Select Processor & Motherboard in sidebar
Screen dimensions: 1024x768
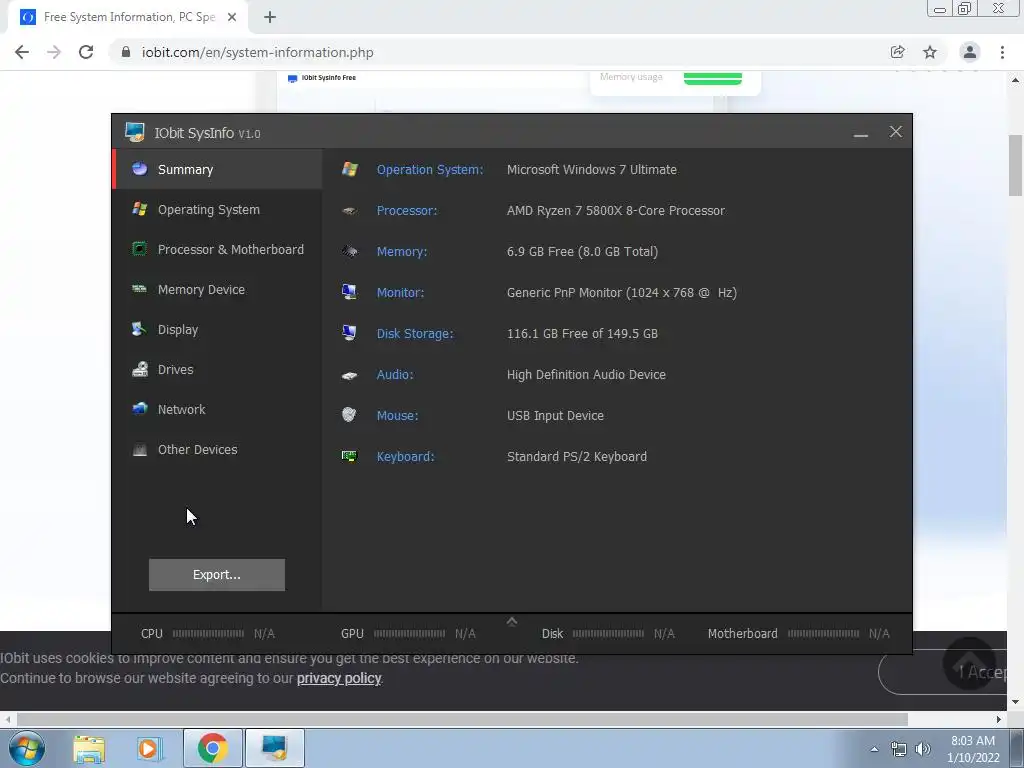[218, 249]
